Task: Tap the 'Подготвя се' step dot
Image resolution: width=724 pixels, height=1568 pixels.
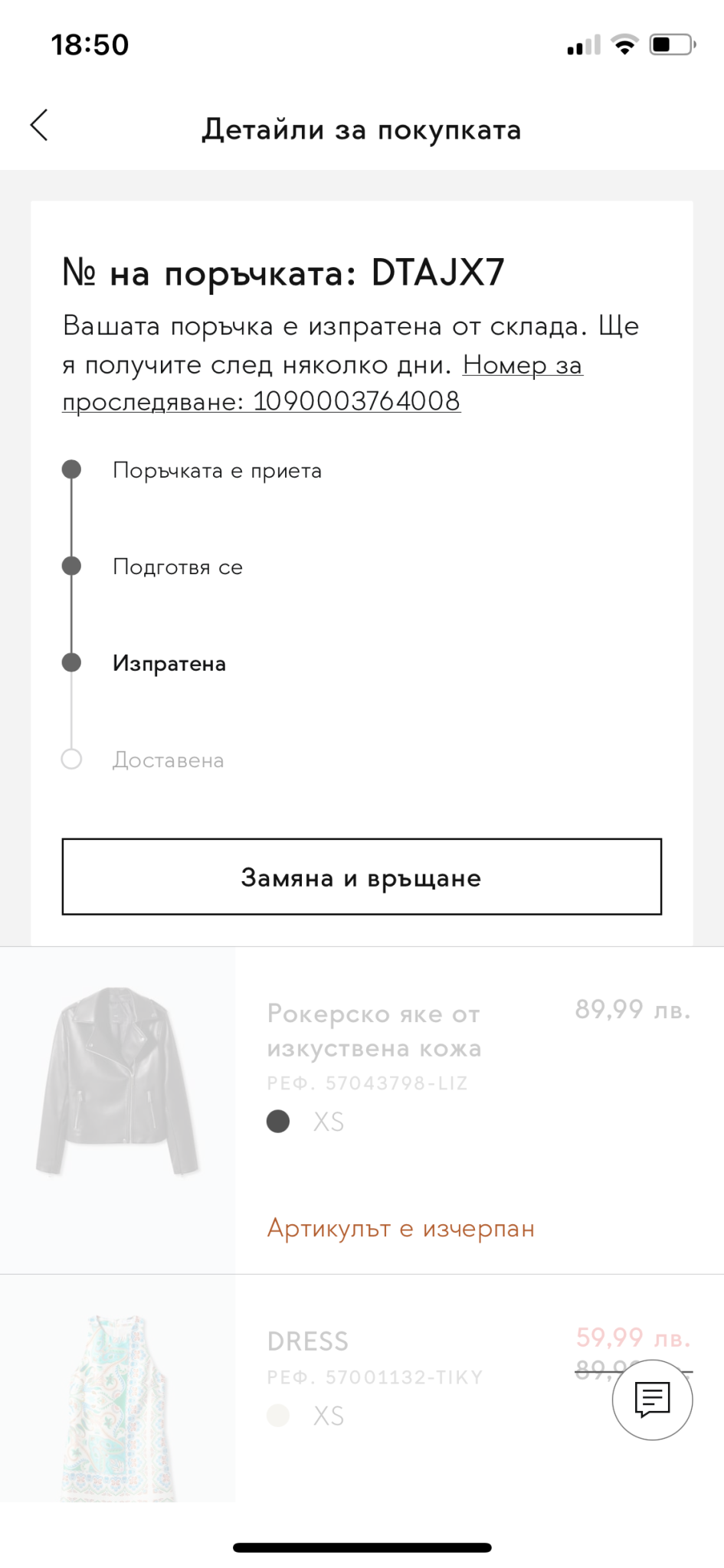Action: [71, 566]
